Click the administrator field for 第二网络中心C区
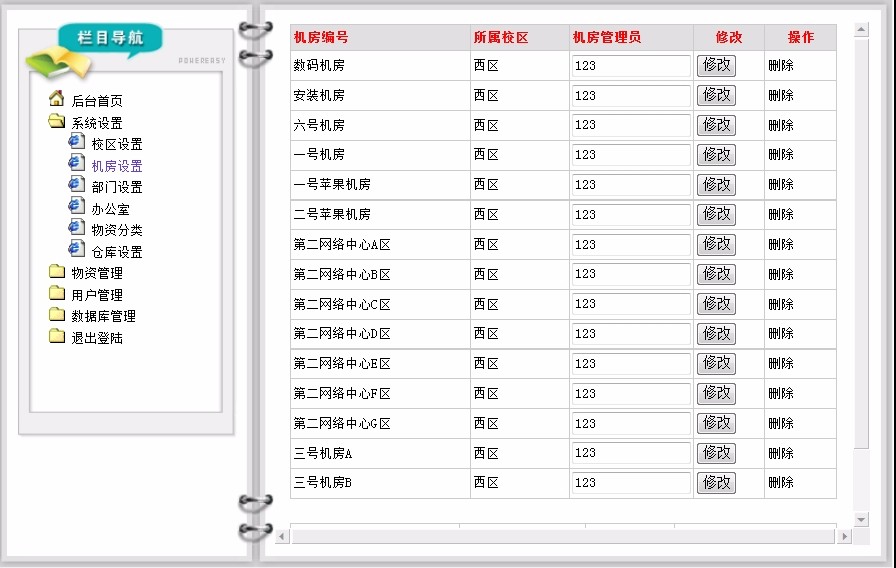Viewport: 896px width, 568px height. (x=631, y=304)
